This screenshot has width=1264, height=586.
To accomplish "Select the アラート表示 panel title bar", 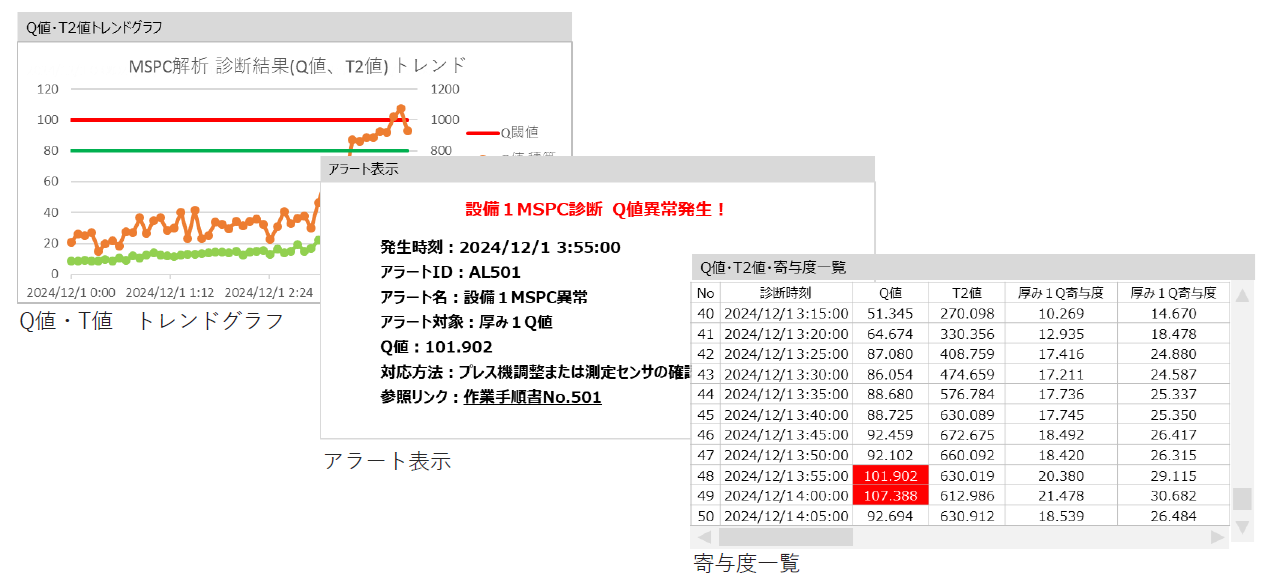I will pyautogui.click(x=597, y=169).
